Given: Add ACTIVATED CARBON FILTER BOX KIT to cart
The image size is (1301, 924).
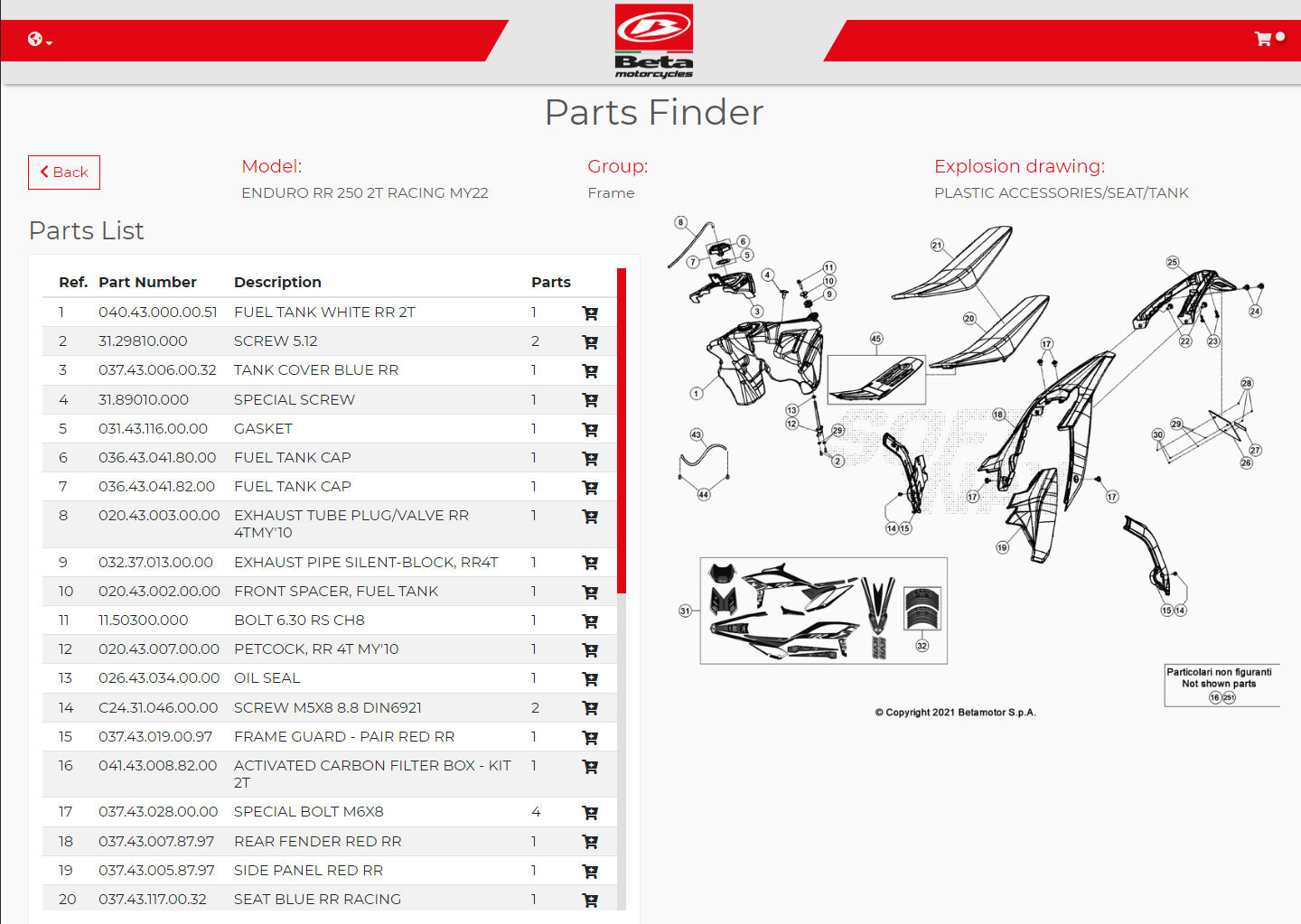Looking at the screenshot, I should tap(590, 767).
